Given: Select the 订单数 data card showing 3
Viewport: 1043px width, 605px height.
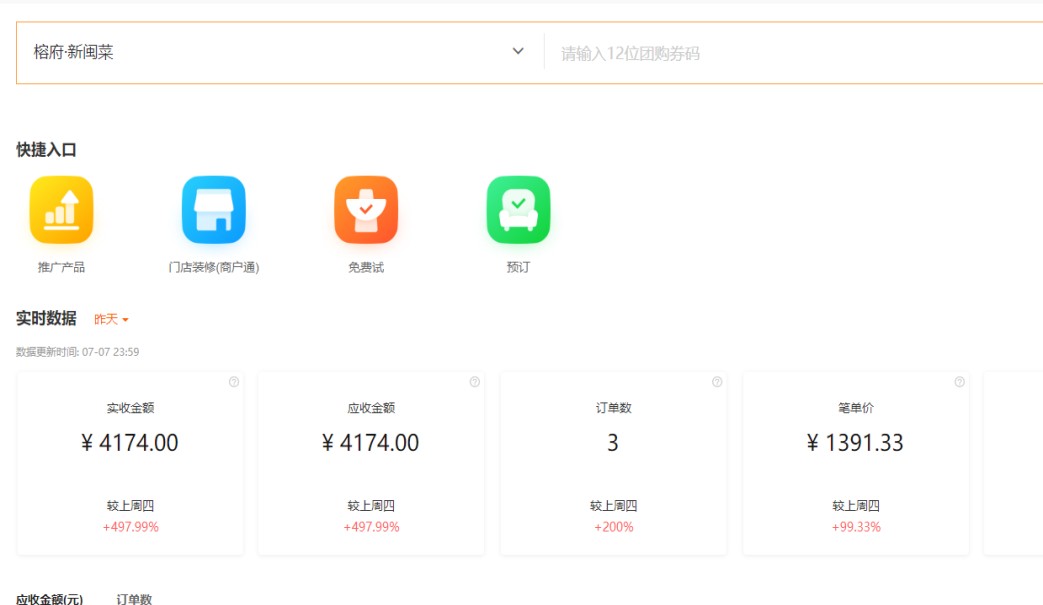Looking at the screenshot, I should (613, 463).
